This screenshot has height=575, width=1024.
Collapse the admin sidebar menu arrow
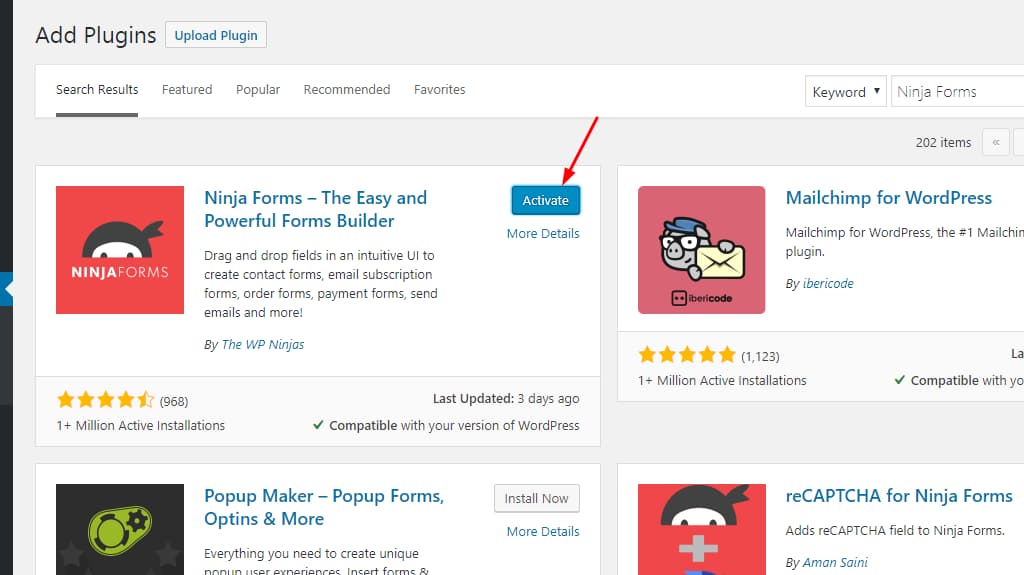8,289
